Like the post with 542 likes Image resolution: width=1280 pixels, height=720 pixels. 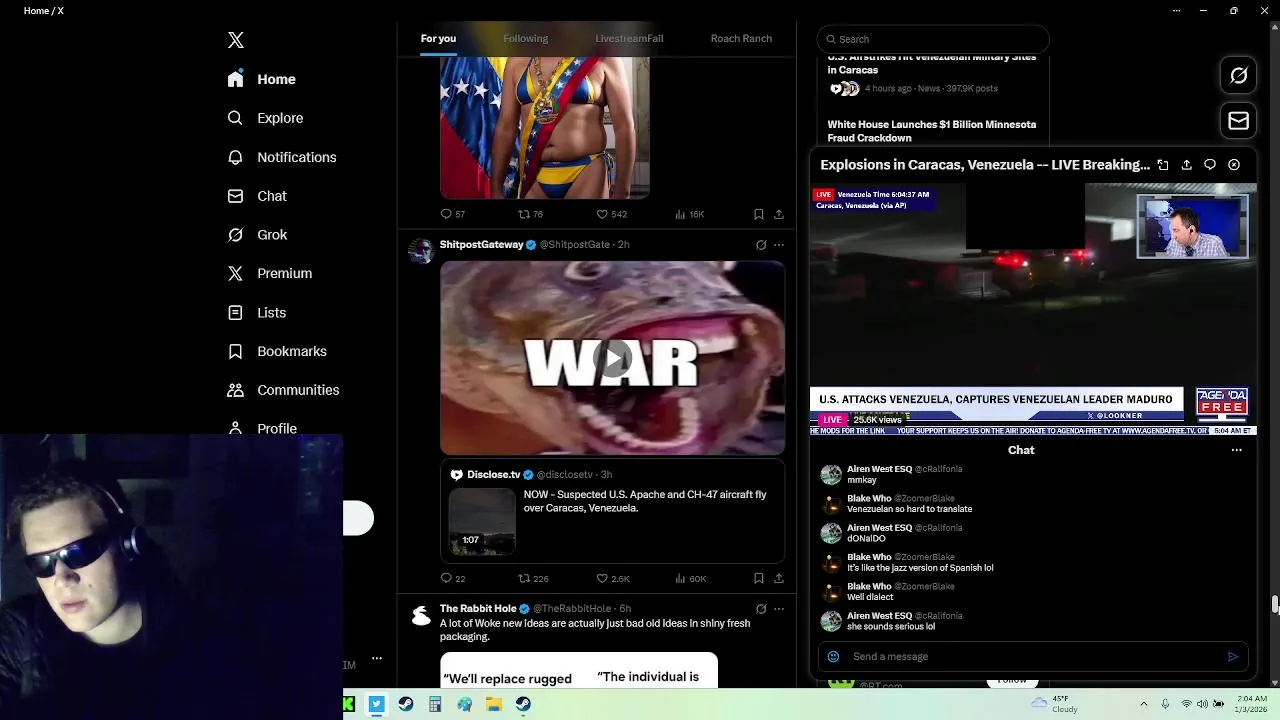(x=611, y=214)
